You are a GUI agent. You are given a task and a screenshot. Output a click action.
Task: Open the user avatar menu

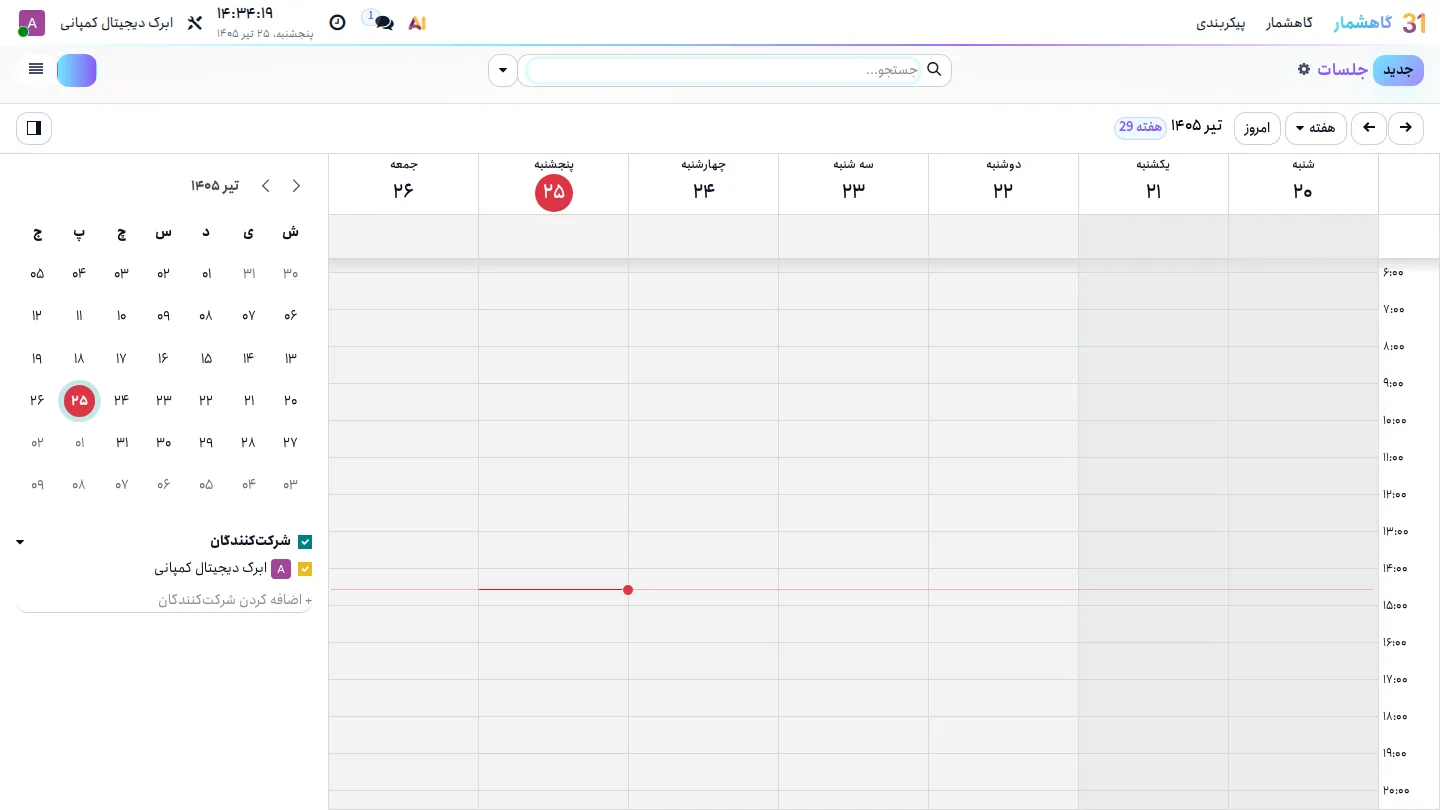tap(32, 23)
